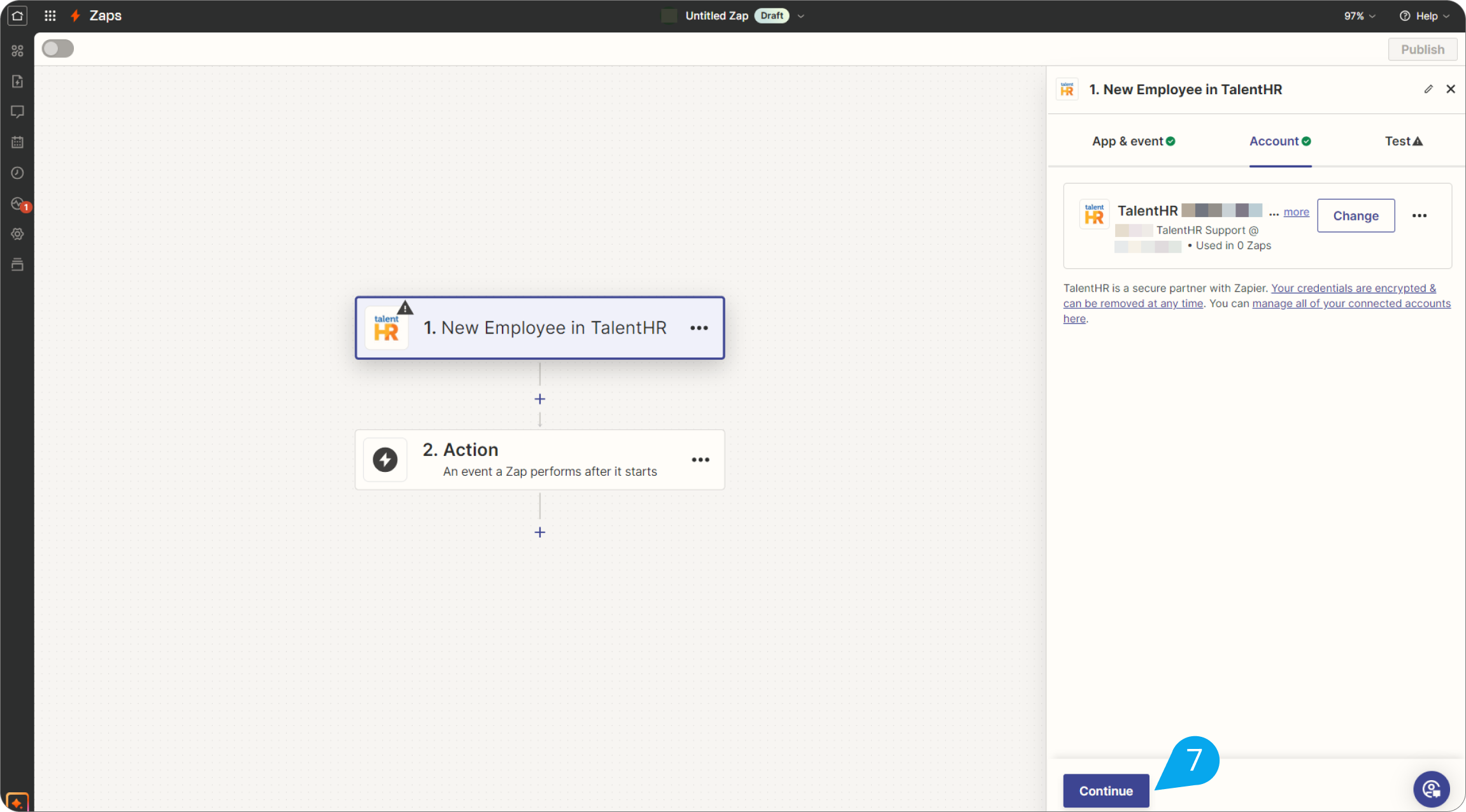This screenshot has height=812, width=1466.
Task: Open the apps grid menu
Action: 50,16
